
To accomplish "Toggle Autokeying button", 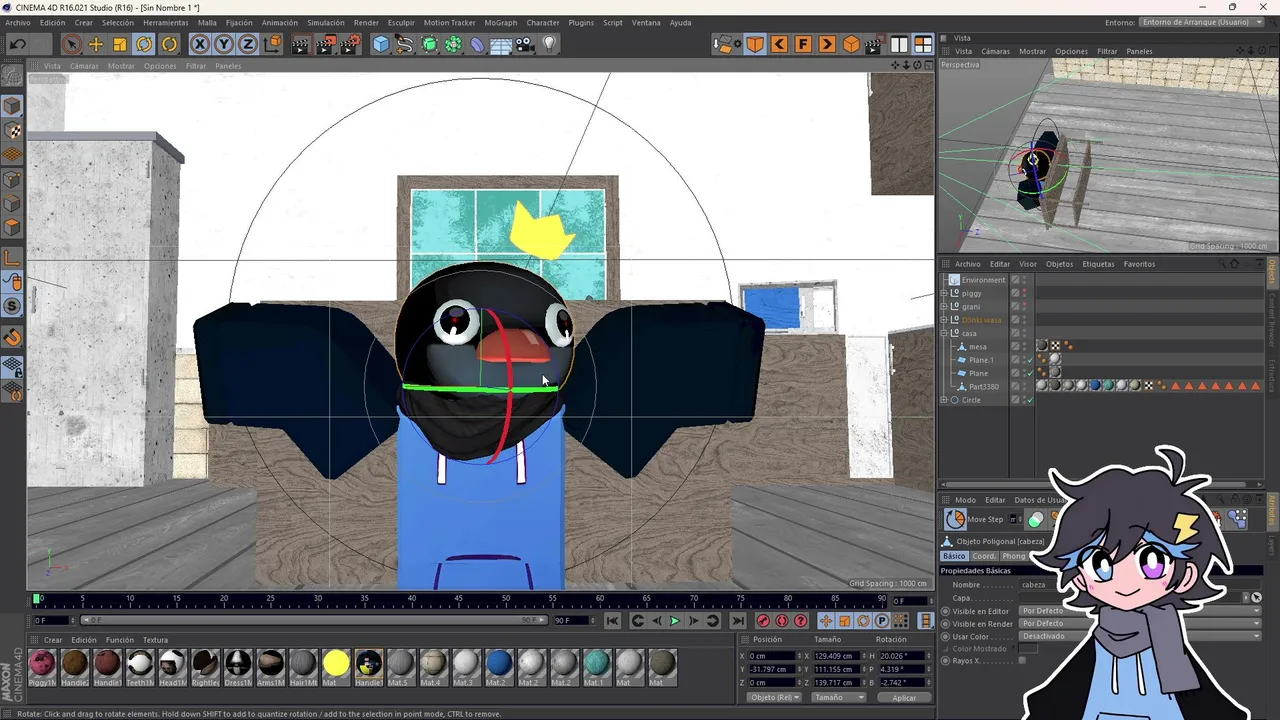I will point(782,621).
